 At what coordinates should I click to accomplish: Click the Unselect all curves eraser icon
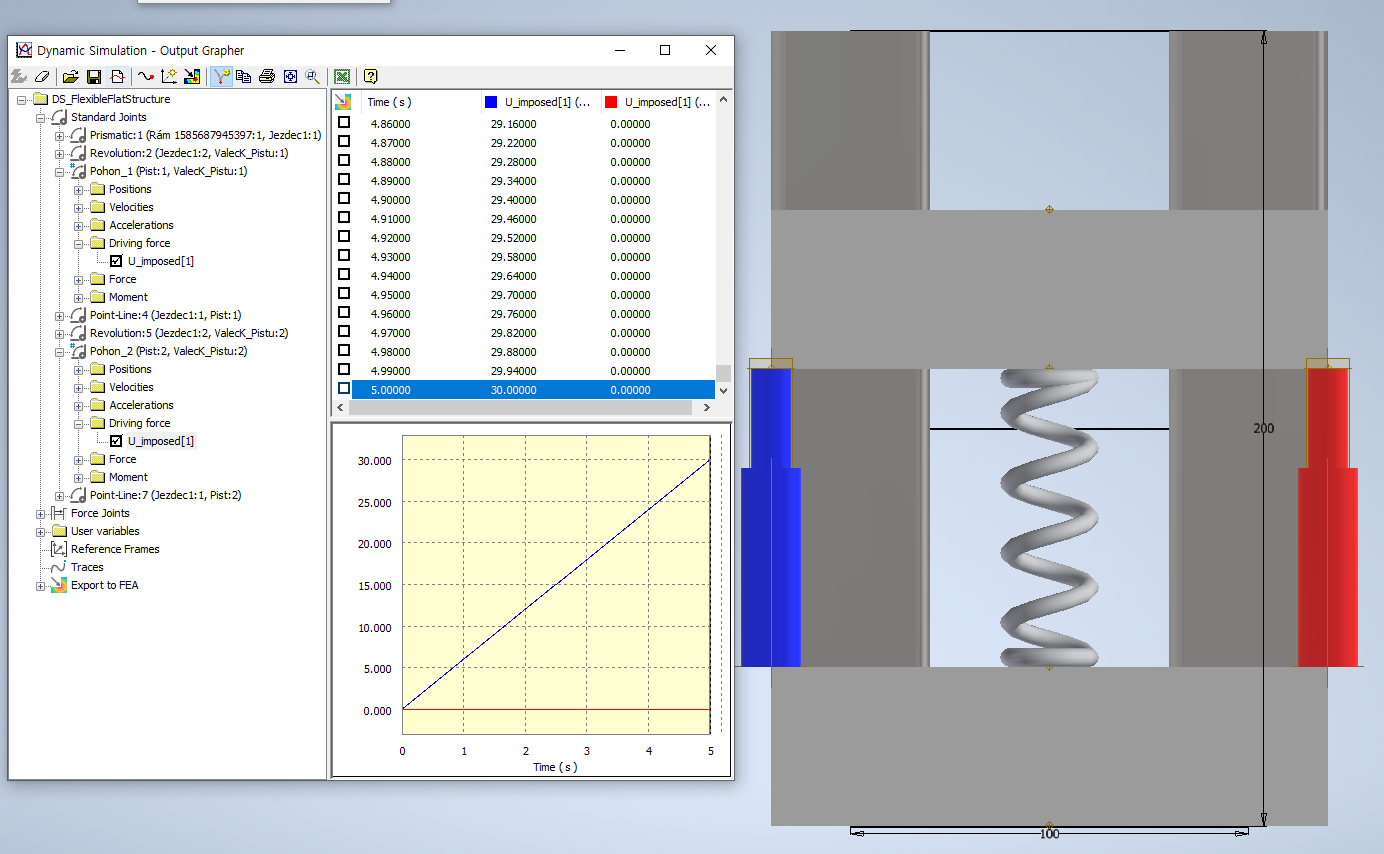tap(42, 76)
